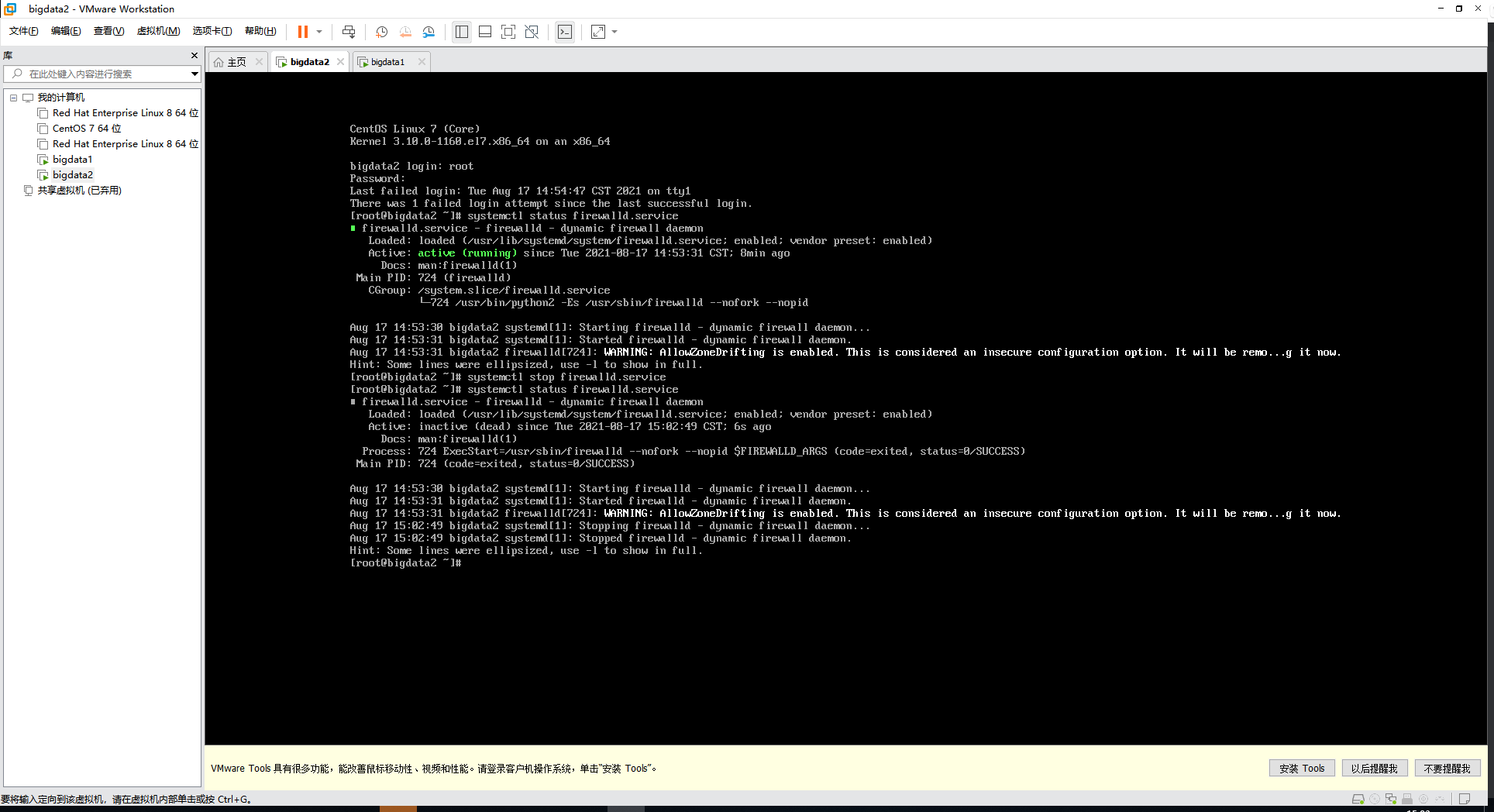Open the power options dropdown arrow
The height and width of the screenshot is (812, 1494).
tap(318, 32)
